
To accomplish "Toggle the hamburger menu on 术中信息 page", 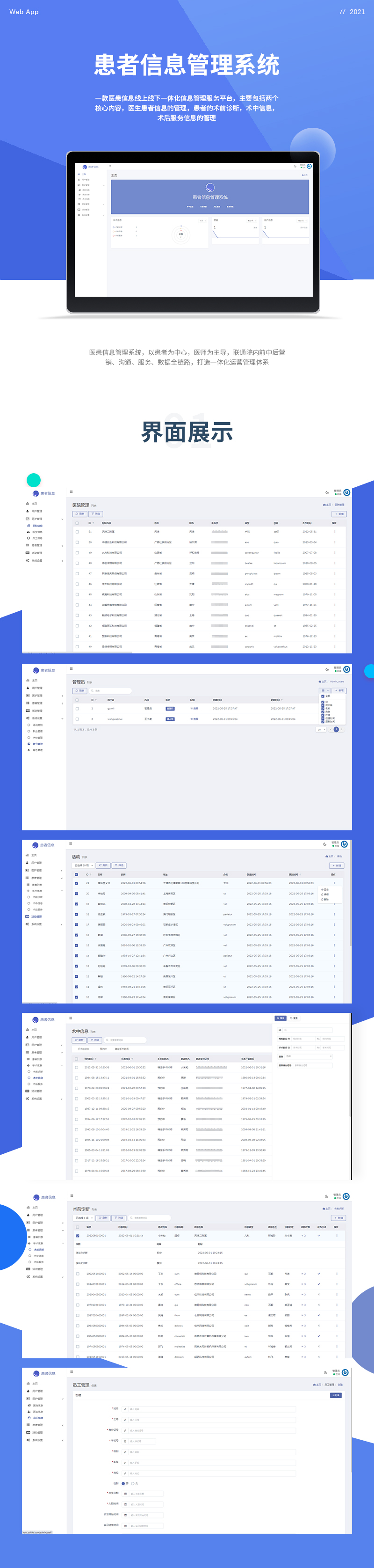I will tap(71, 1018).
